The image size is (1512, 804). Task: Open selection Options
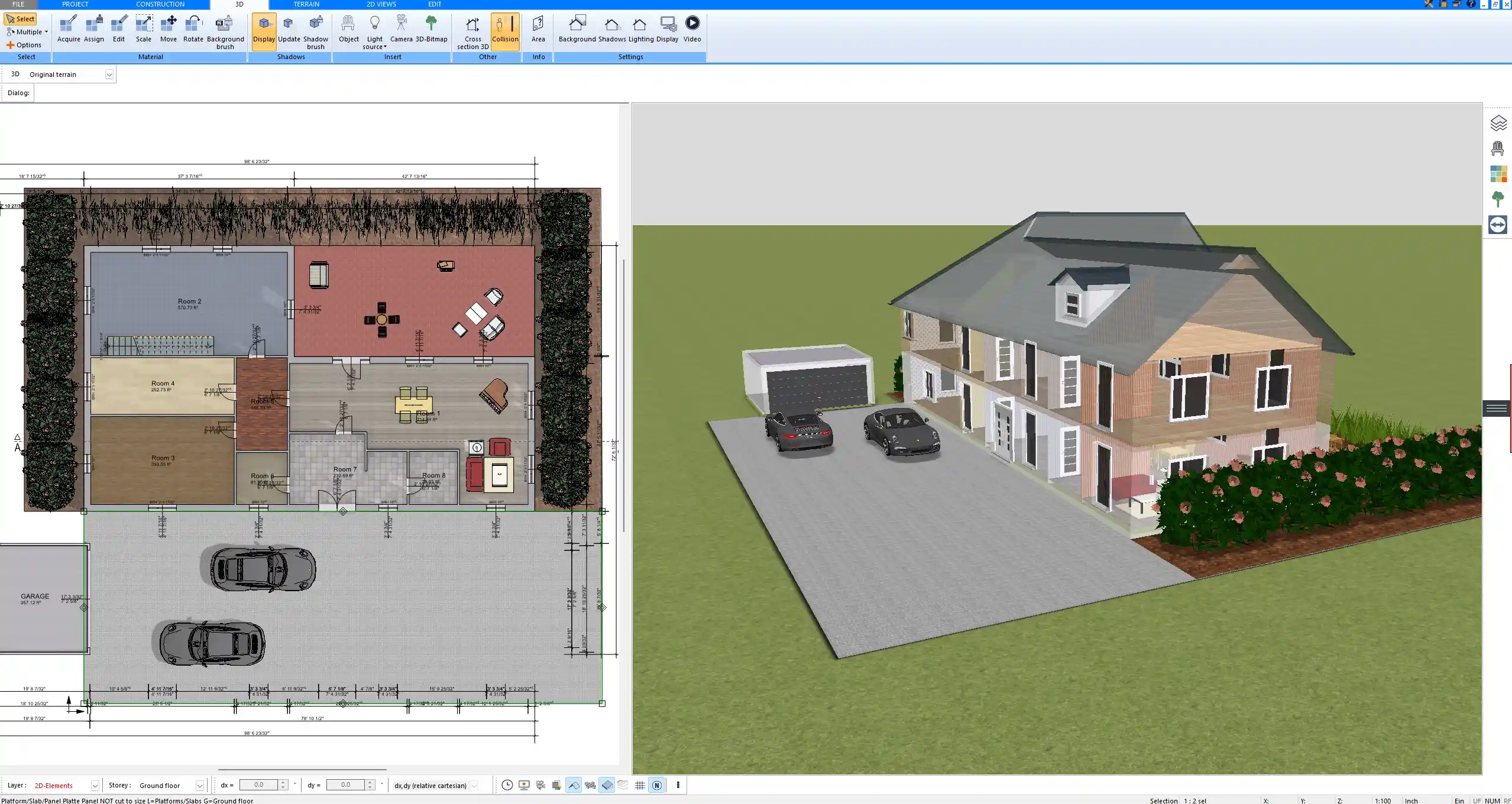24,45
